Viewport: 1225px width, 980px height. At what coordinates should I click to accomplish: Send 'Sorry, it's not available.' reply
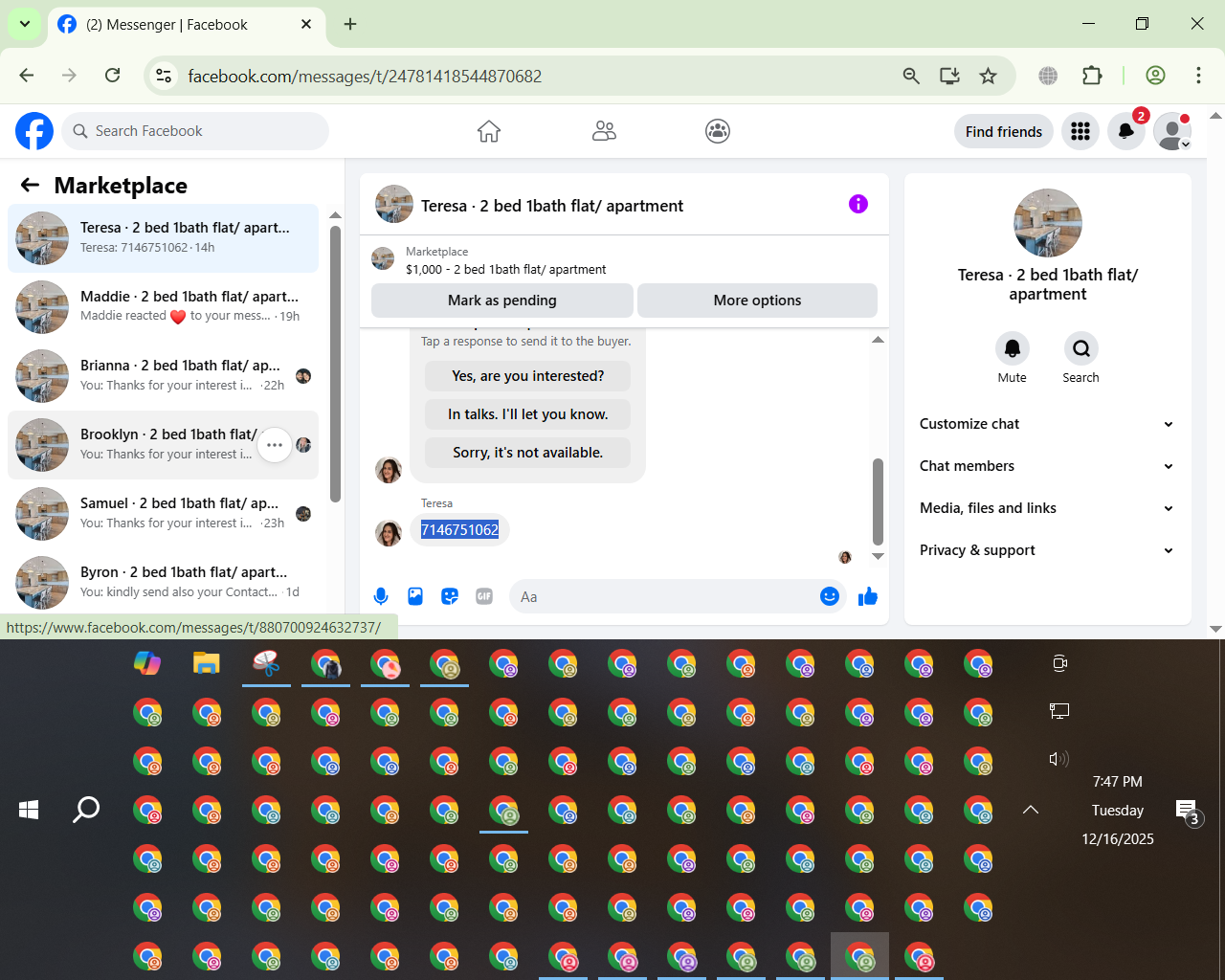(x=527, y=453)
